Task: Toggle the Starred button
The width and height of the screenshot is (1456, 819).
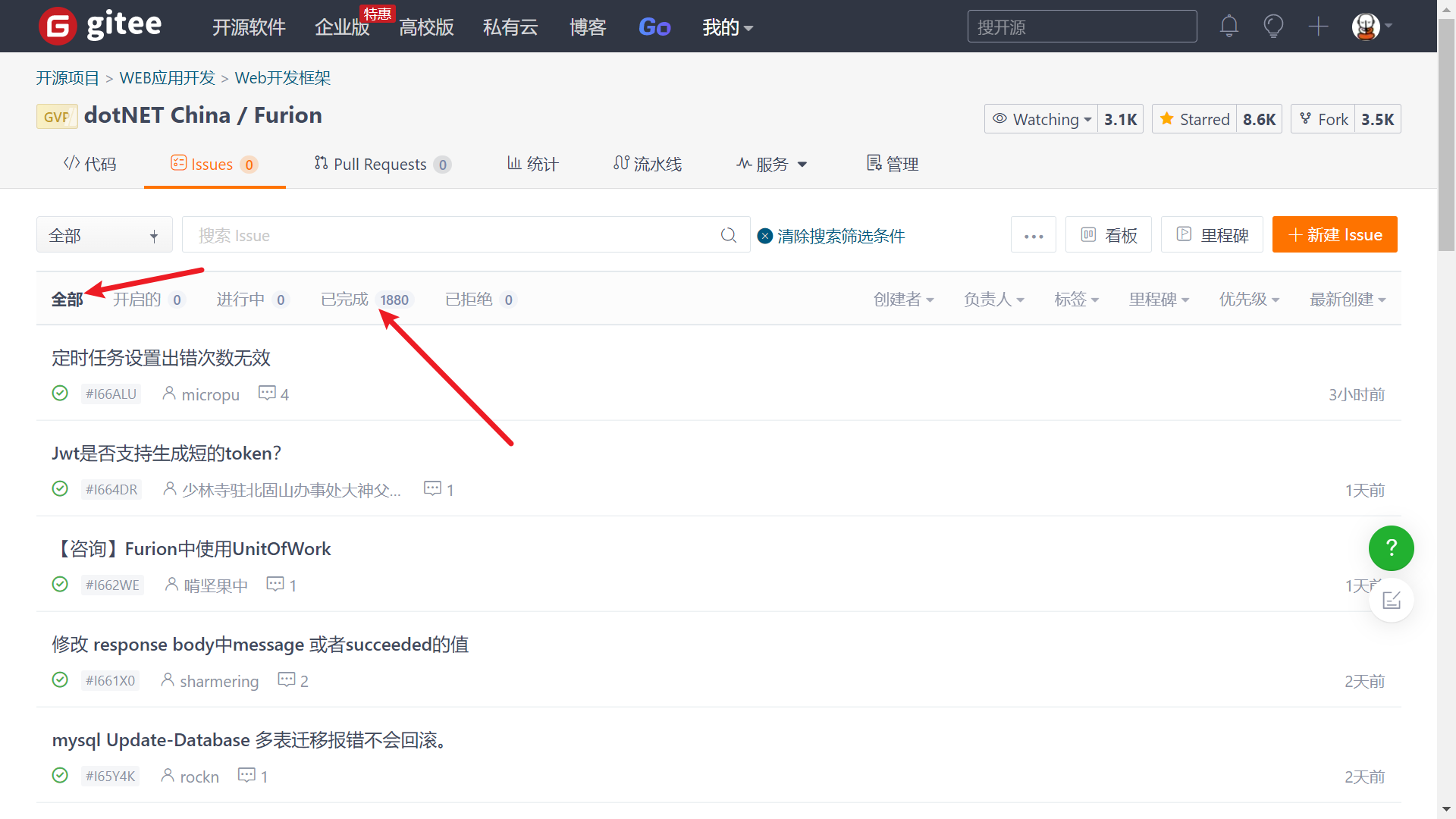Action: point(1194,119)
